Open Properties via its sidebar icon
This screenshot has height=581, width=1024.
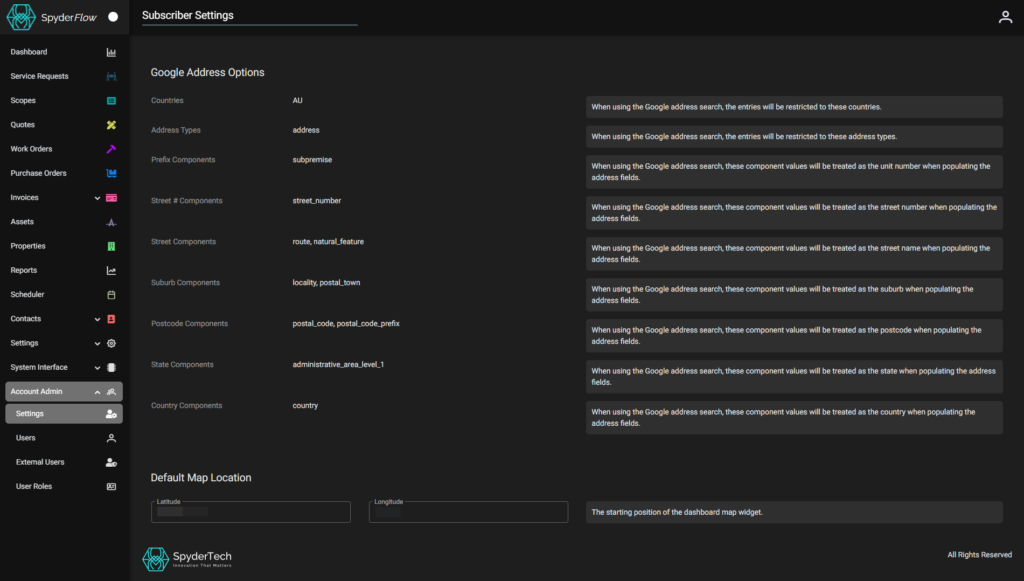click(112, 245)
